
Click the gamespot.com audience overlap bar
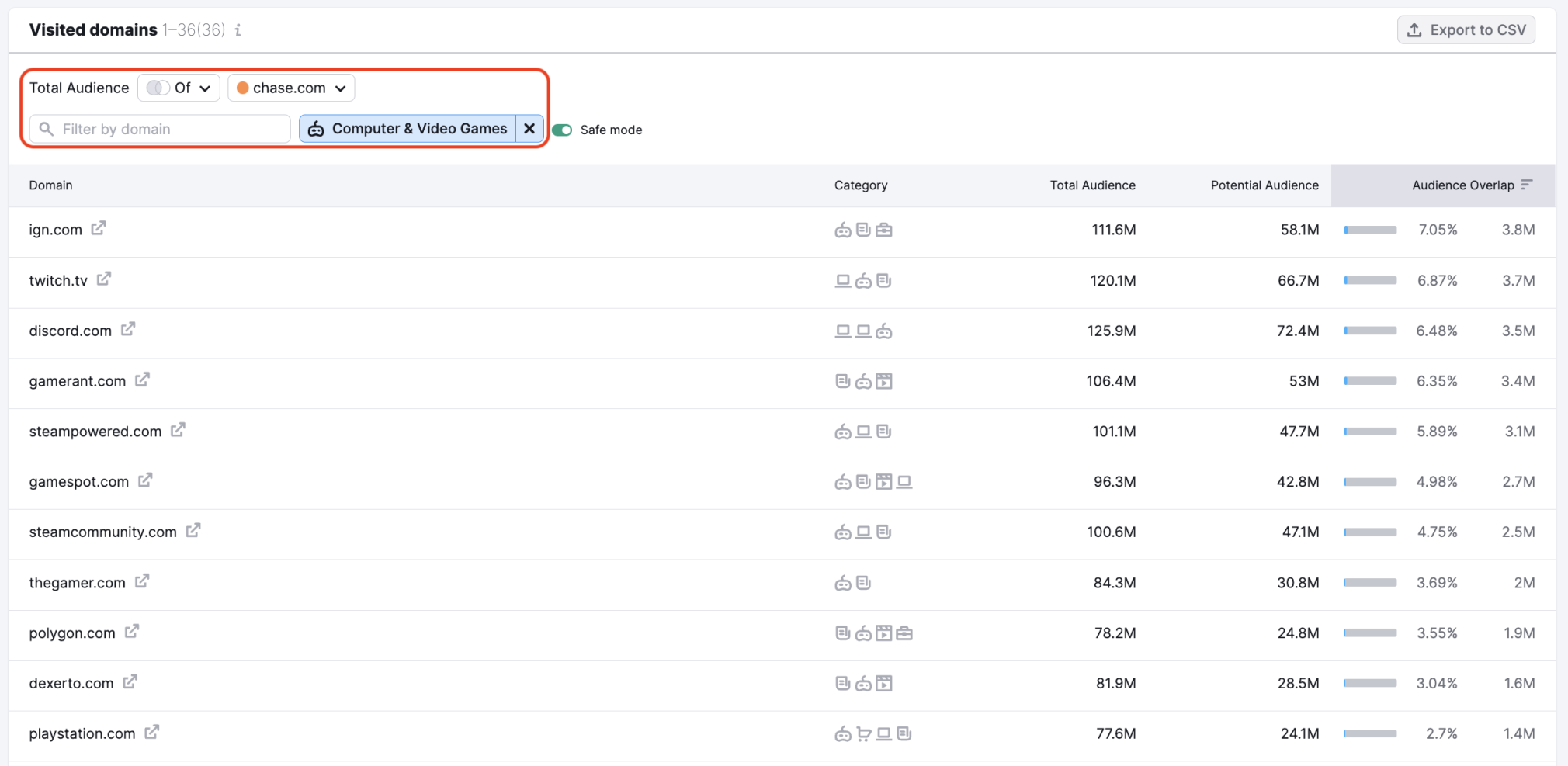(x=1370, y=482)
